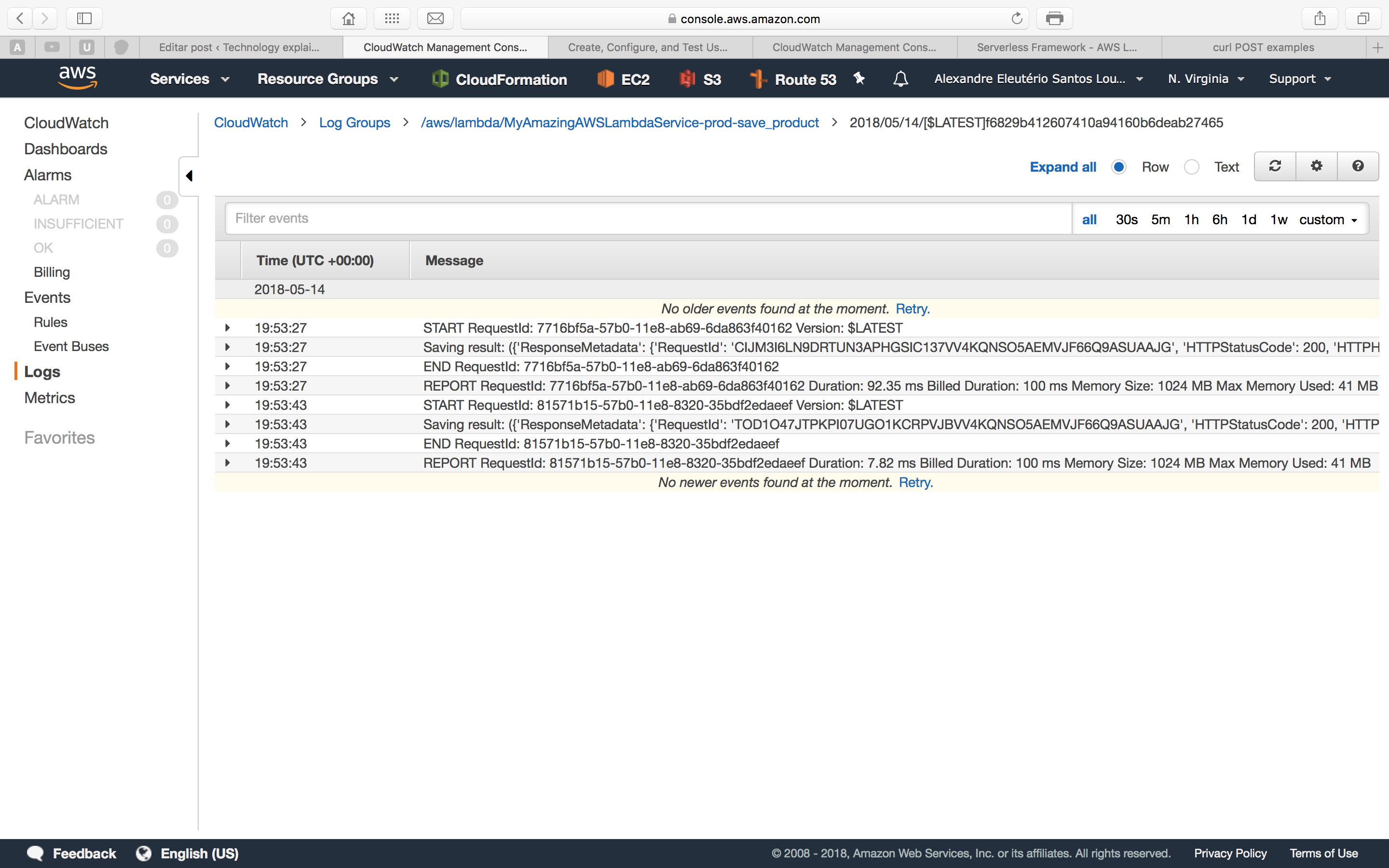Select the Text view radio button
The height and width of the screenshot is (868, 1389).
pos(1192,166)
